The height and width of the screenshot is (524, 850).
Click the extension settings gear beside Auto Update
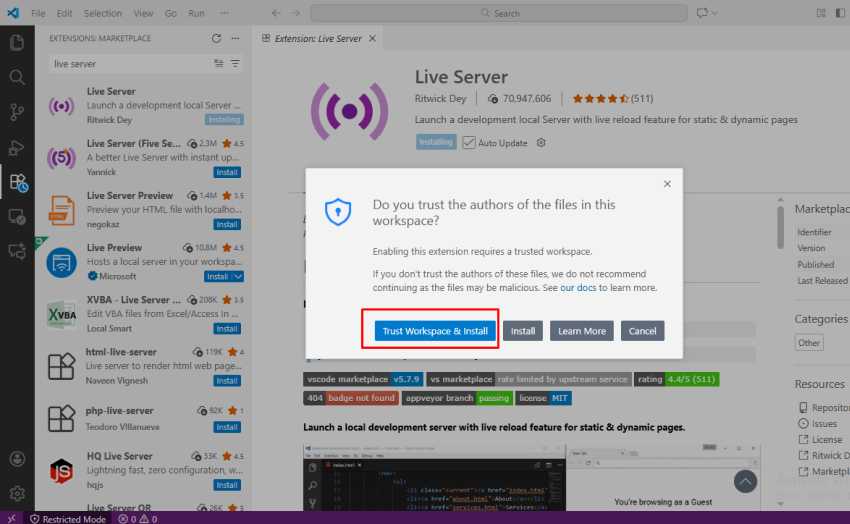(x=540, y=143)
